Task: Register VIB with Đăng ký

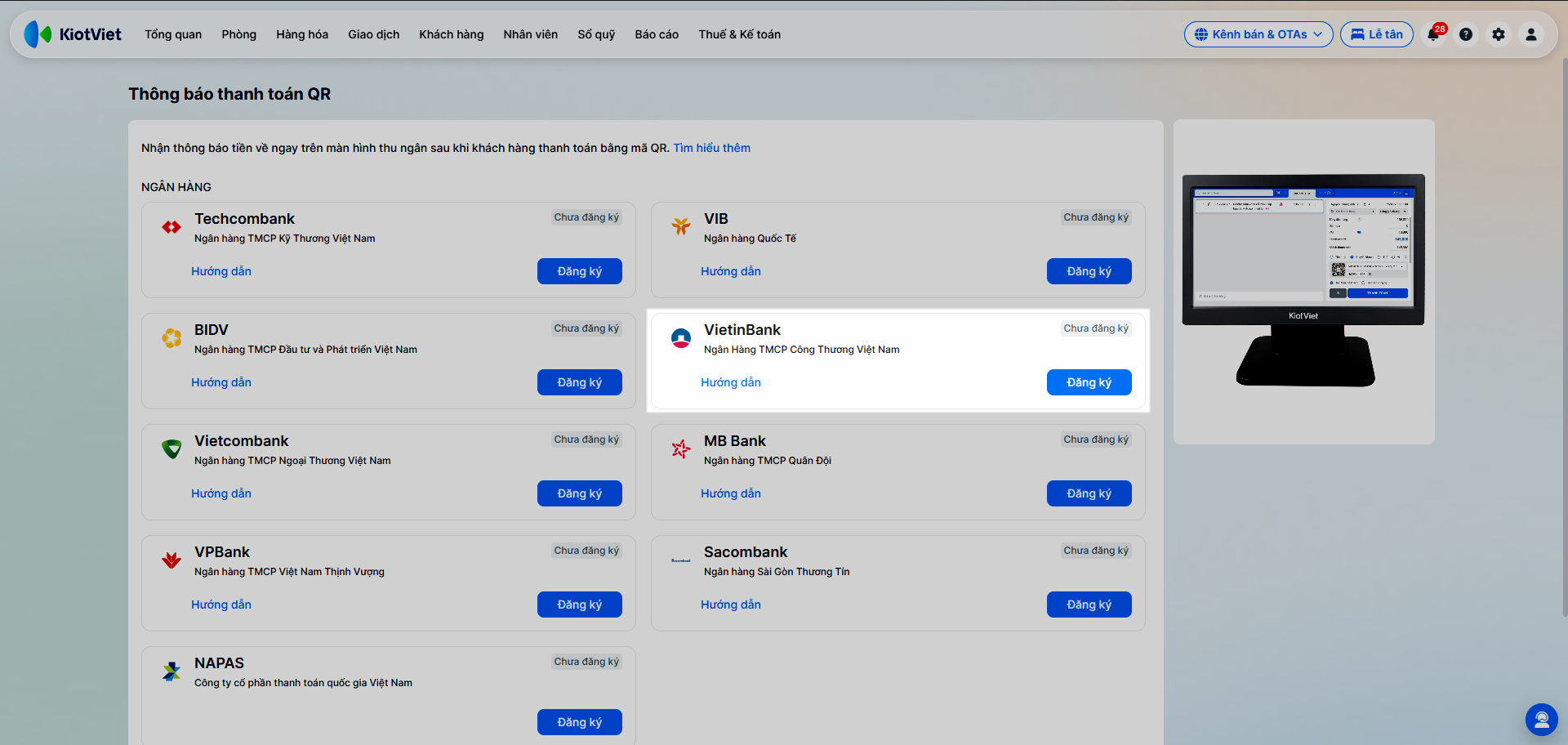Action: pyautogui.click(x=1089, y=271)
